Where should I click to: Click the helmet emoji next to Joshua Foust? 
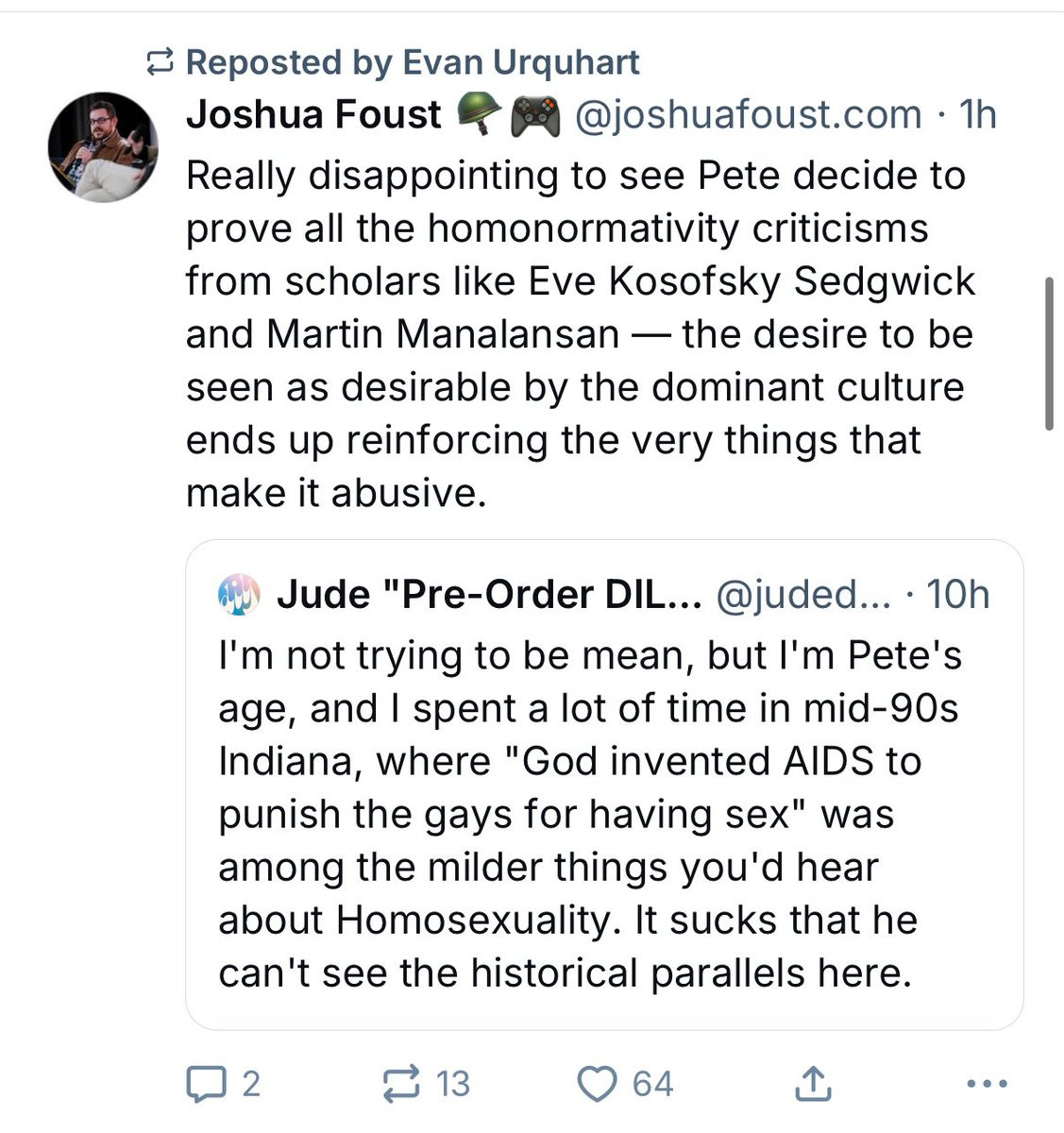[479, 115]
